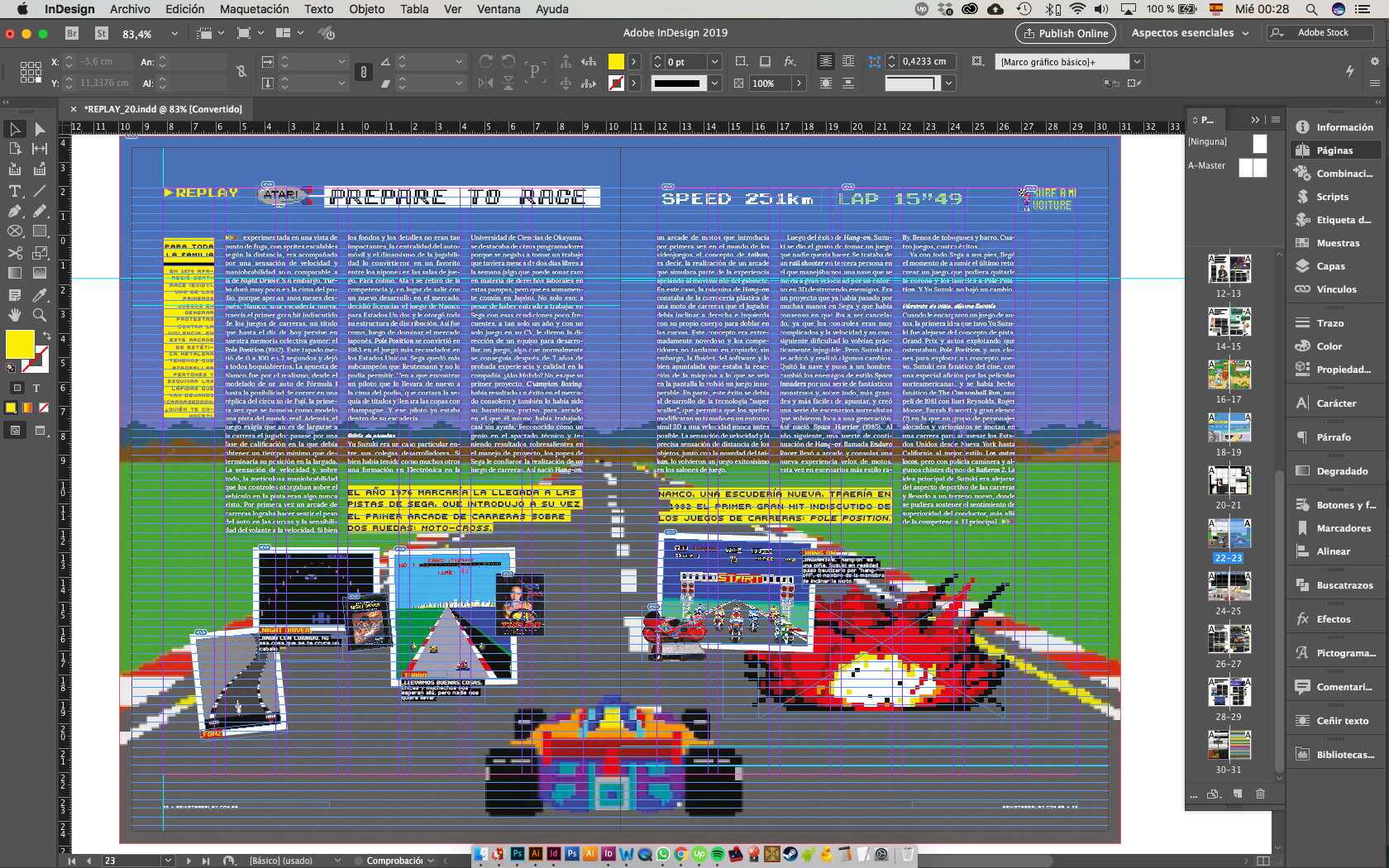Image resolution: width=1389 pixels, height=868 pixels.
Task: Open the Archivo menu
Action: pyautogui.click(x=130, y=9)
